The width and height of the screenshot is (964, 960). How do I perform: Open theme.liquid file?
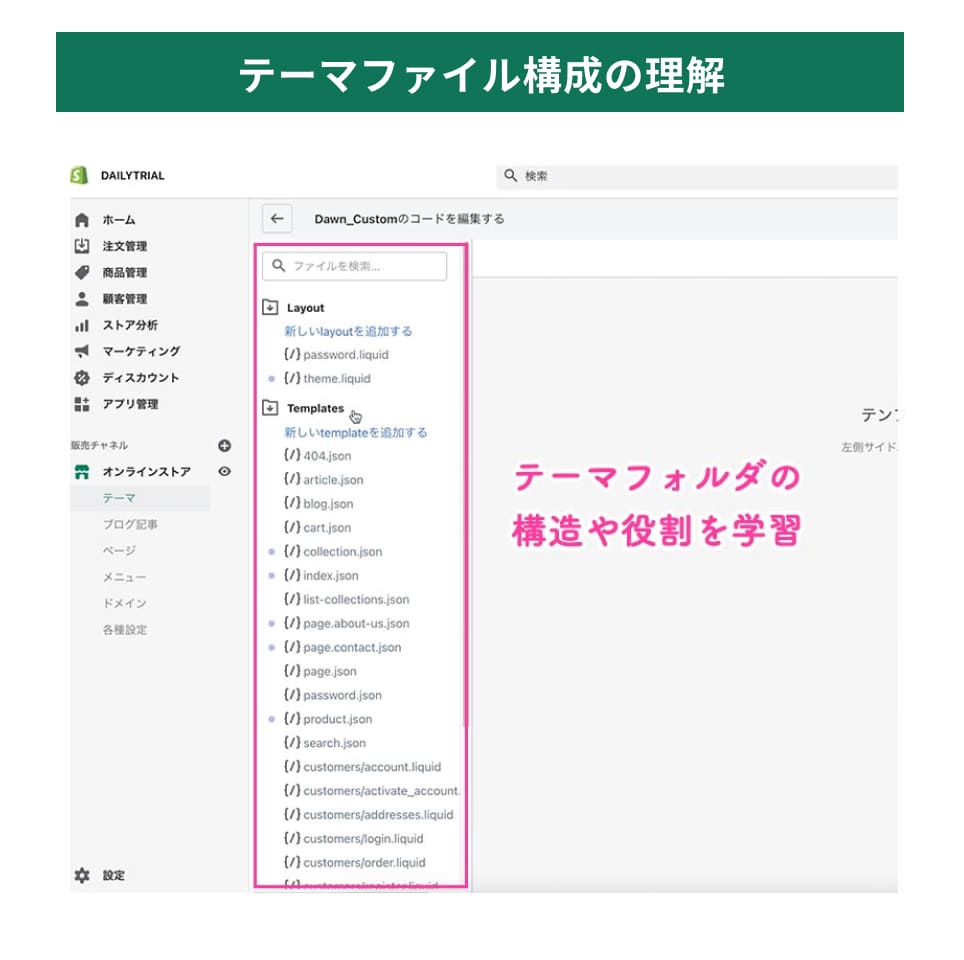pos(336,379)
